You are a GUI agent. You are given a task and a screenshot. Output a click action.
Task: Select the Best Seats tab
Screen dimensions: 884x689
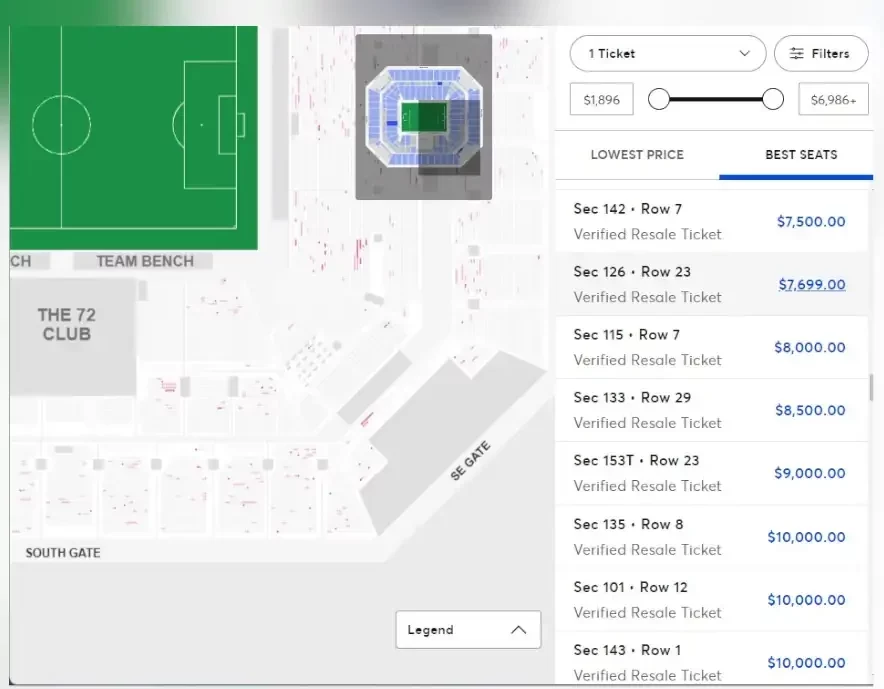801,155
